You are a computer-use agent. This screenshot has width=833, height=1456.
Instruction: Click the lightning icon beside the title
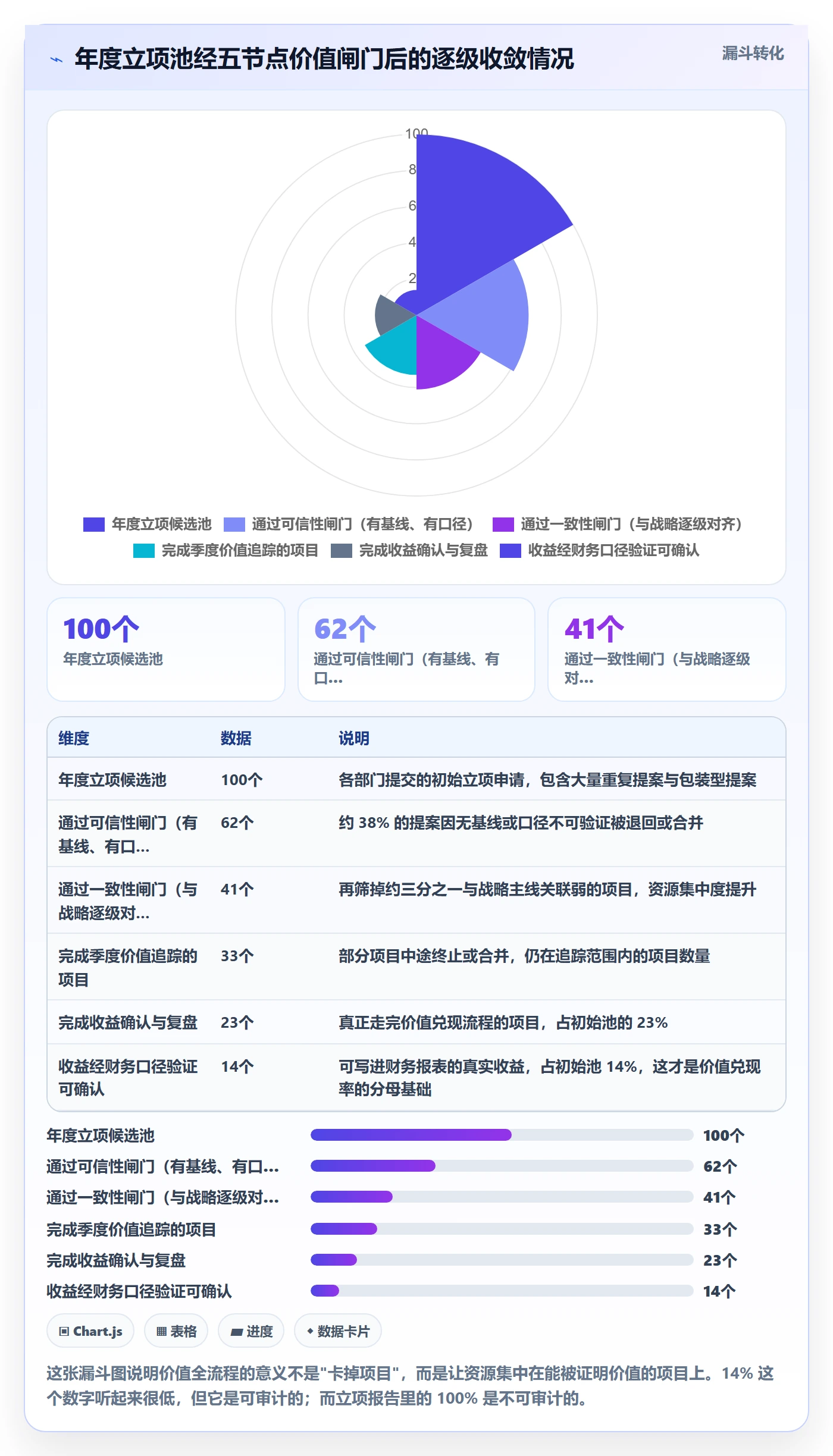[57, 59]
